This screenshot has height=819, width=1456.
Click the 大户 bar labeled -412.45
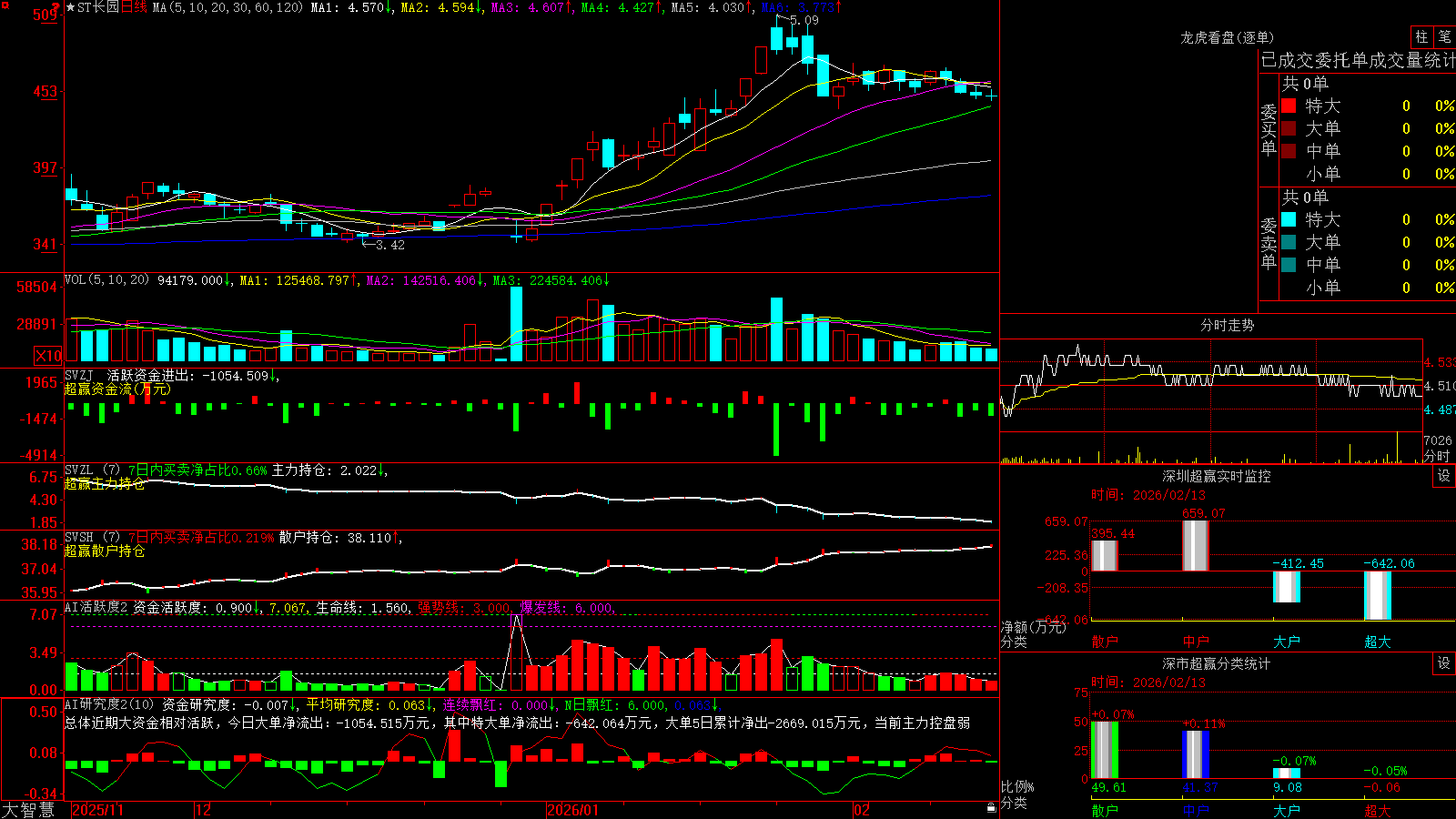coord(1286,587)
